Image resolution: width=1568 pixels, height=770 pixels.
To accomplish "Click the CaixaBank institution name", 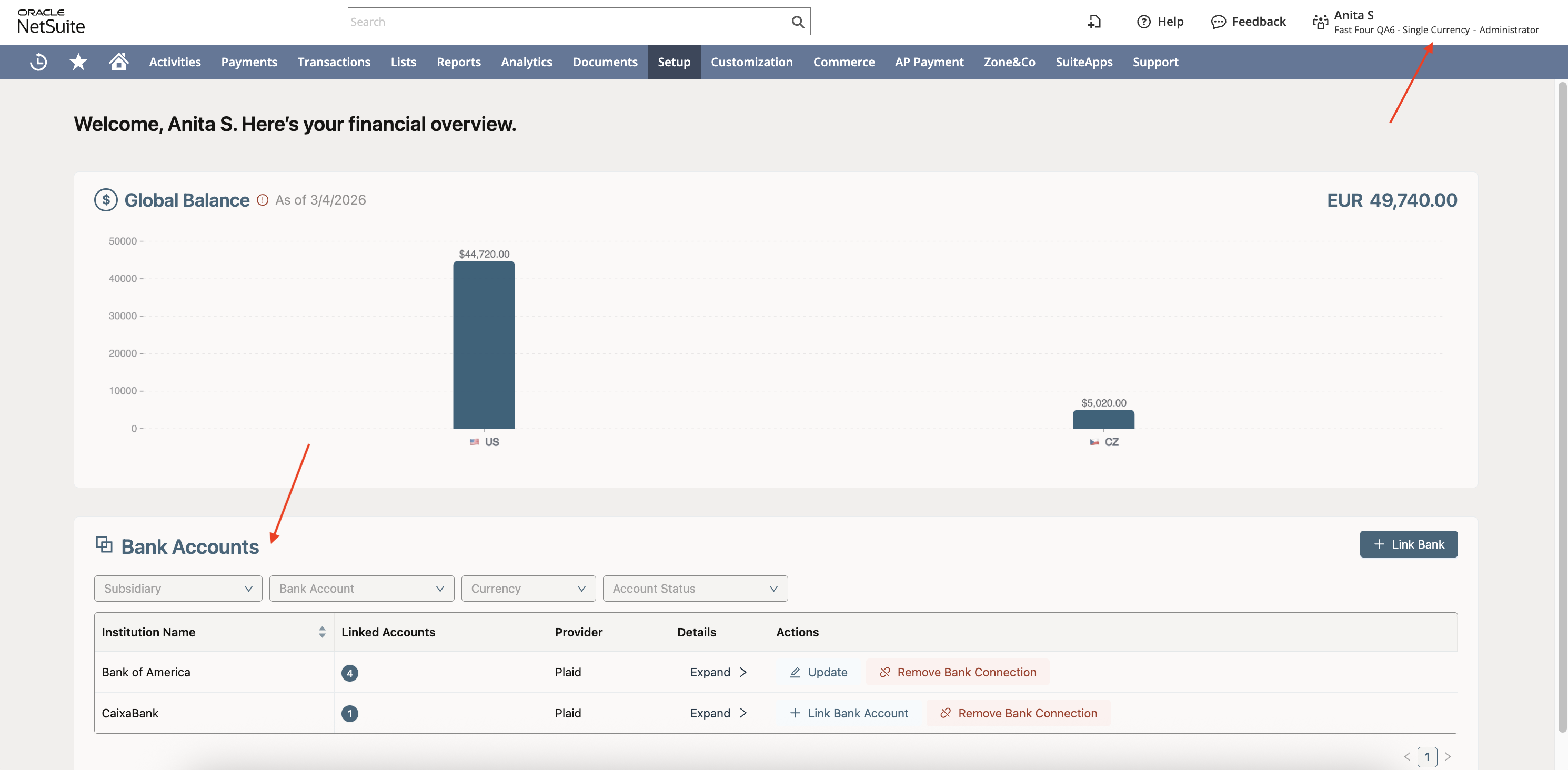I will pyautogui.click(x=130, y=713).
